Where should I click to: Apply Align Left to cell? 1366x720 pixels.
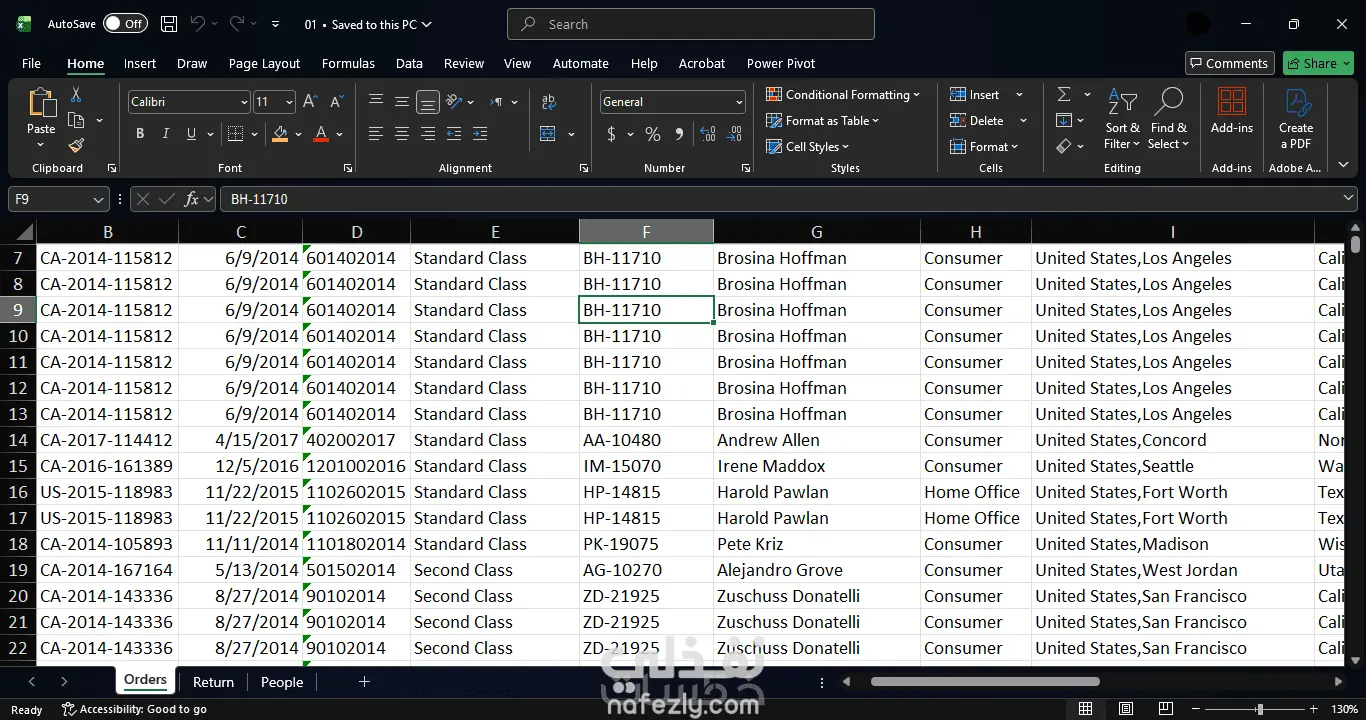[x=375, y=134]
